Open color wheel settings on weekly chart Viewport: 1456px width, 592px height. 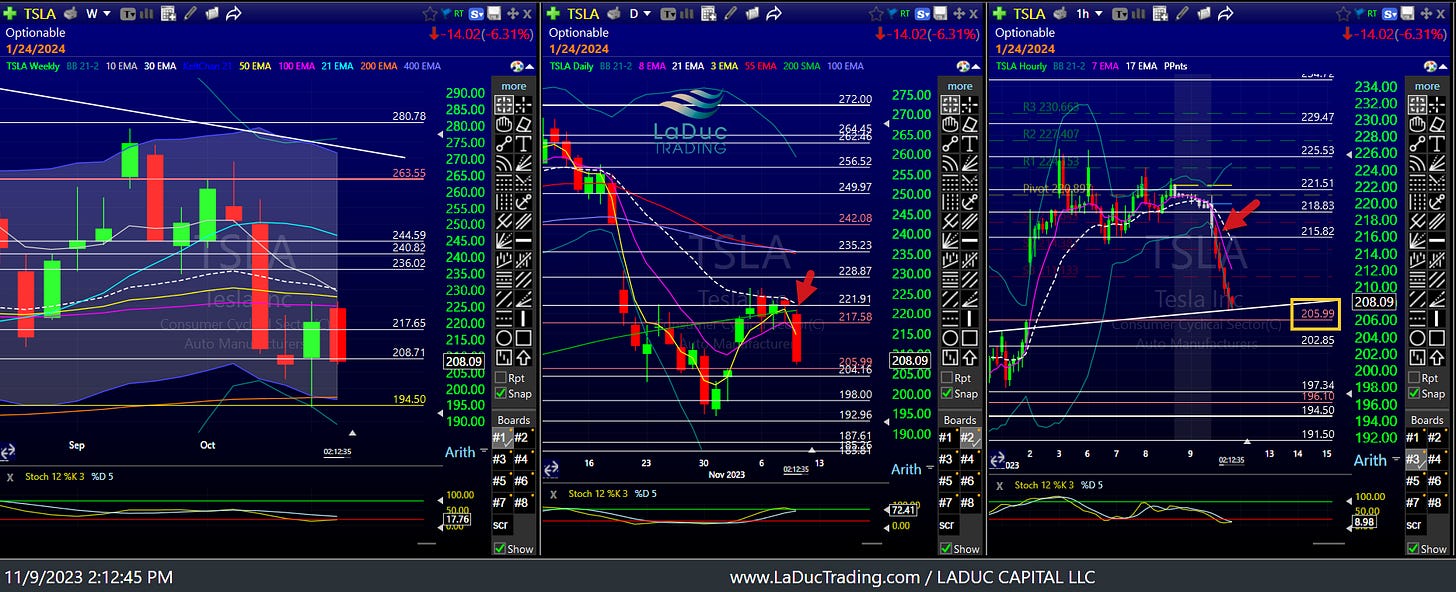pyautogui.click(x=518, y=66)
